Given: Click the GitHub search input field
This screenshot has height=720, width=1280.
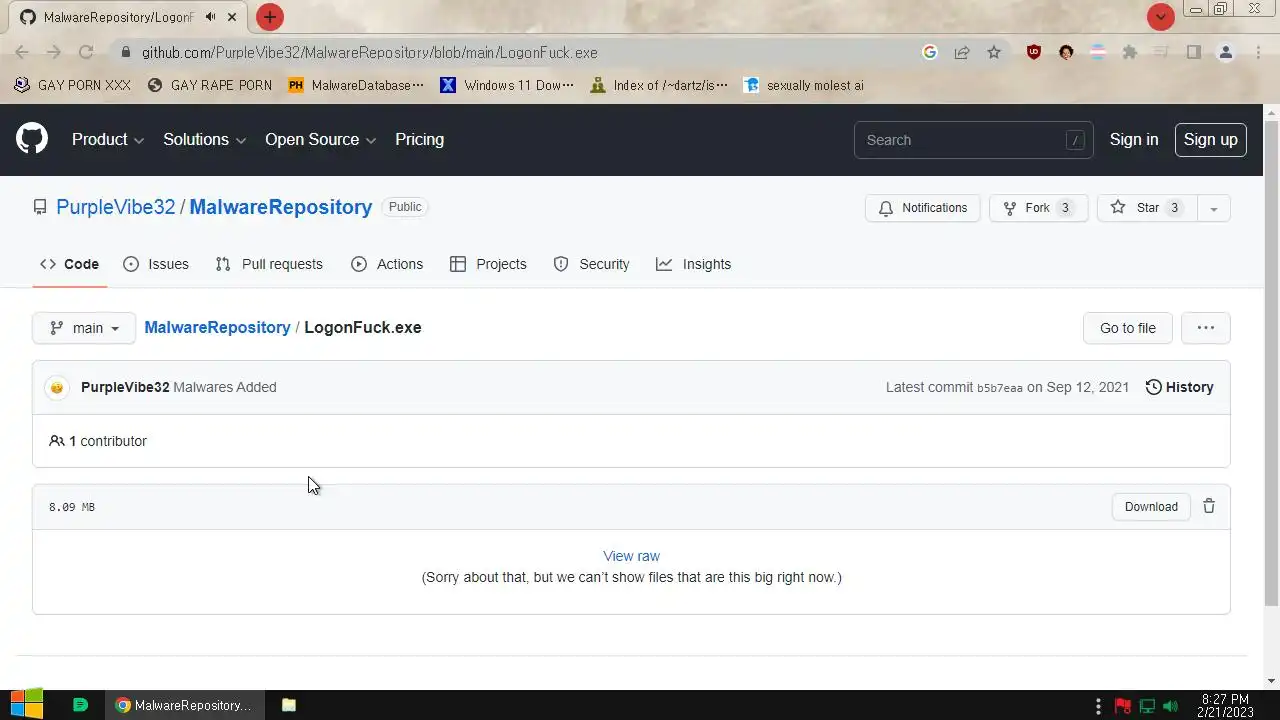Looking at the screenshot, I should [973, 140].
